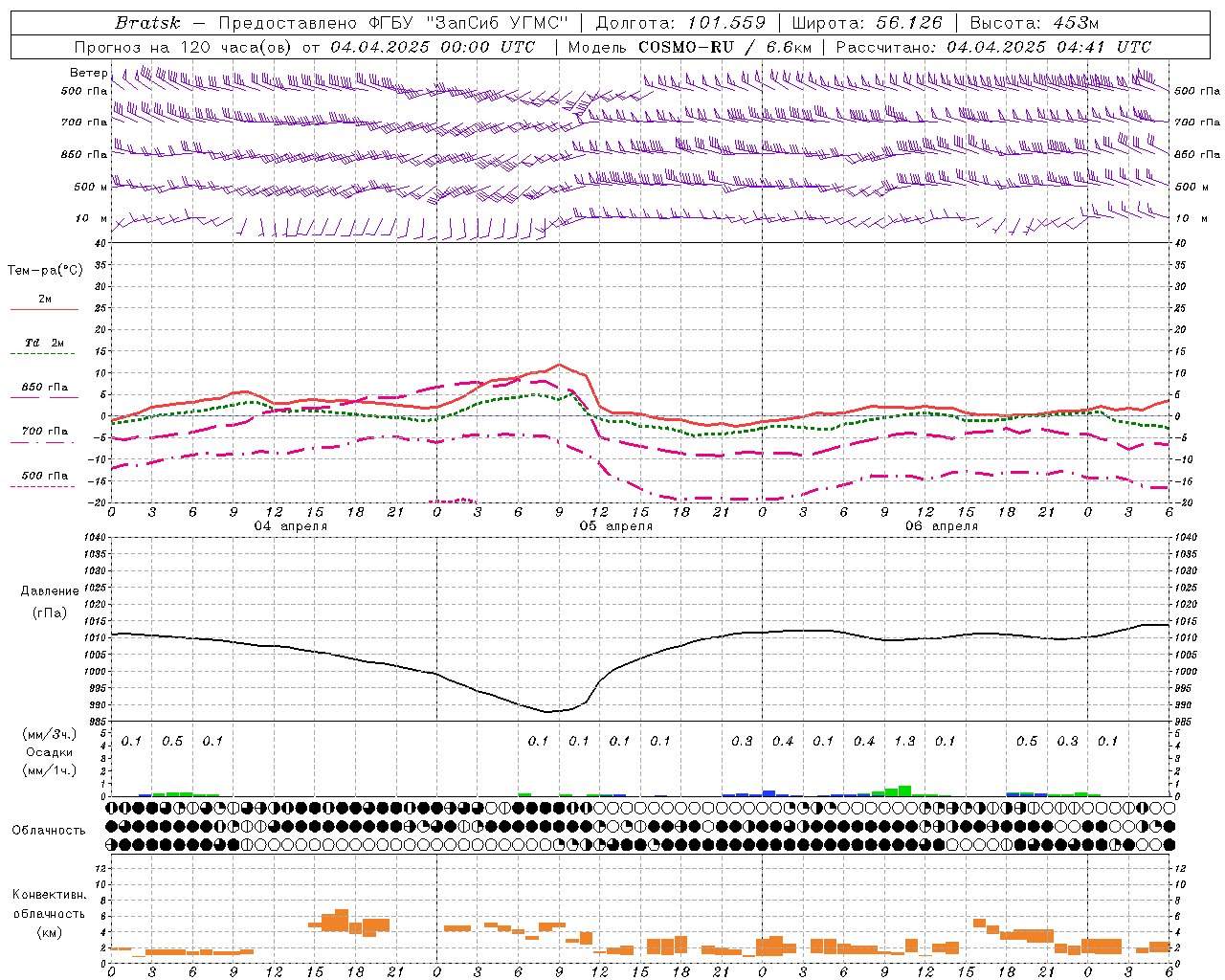Screen dimensions: 1225x980
Task: Click the "05 апреля" date label
Action: pos(616,526)
